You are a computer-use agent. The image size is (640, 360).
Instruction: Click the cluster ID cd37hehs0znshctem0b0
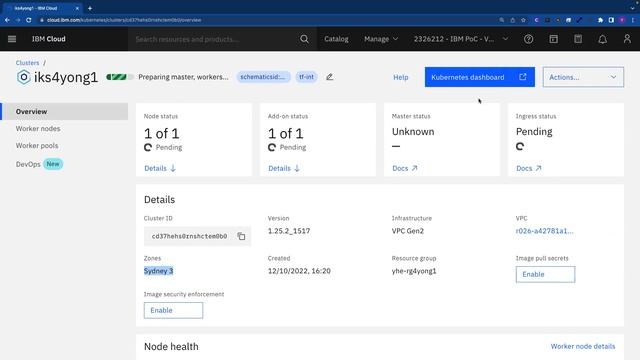(x=189, y=236)
